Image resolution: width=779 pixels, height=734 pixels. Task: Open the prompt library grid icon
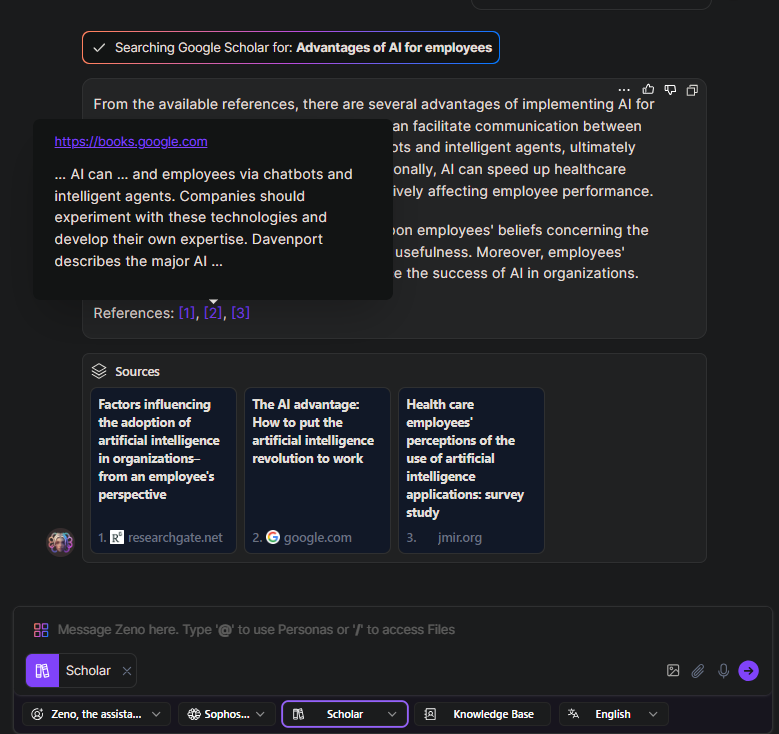41,630
